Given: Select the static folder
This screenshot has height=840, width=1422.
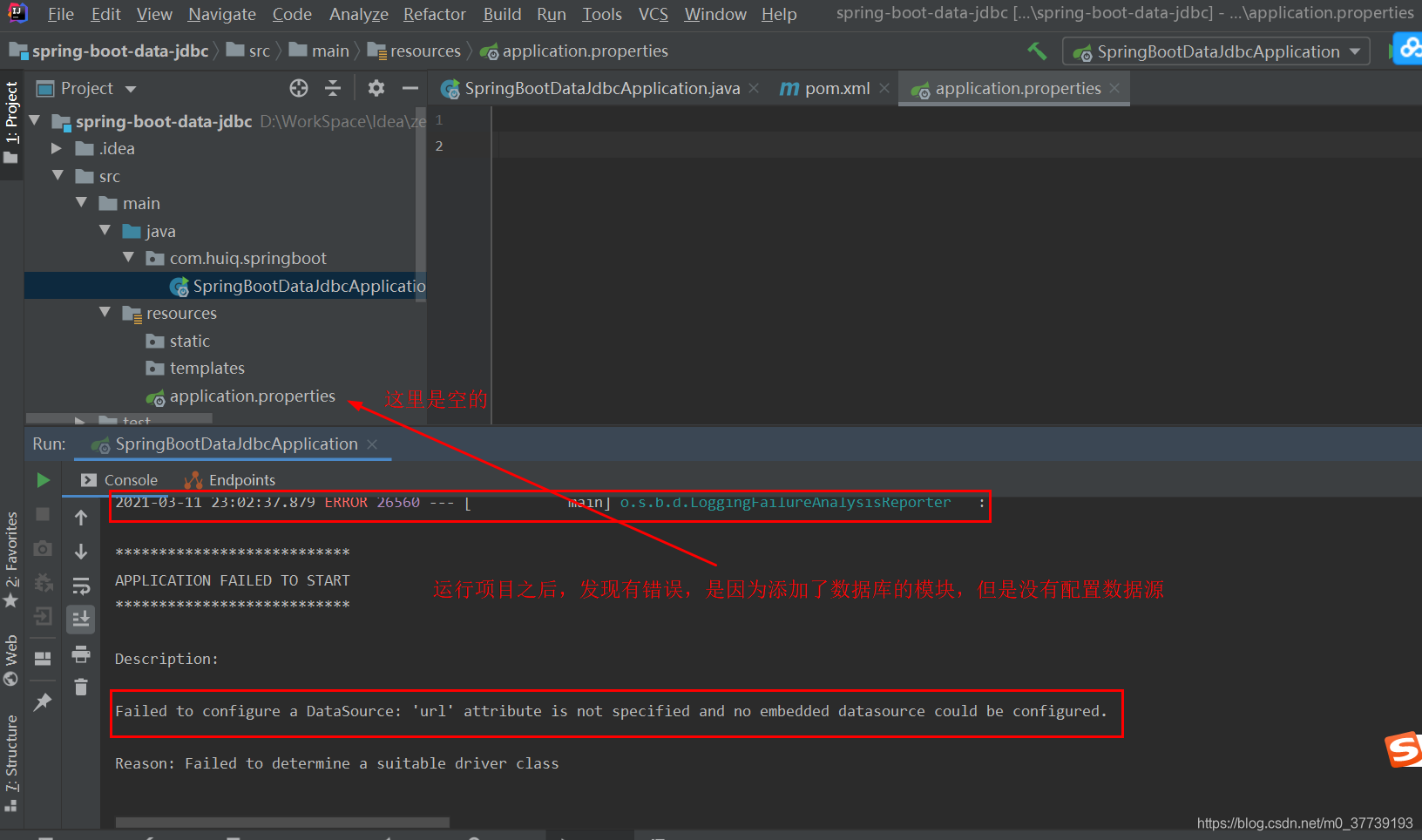Looking at the screenshot, I should (x=179, y=341).
